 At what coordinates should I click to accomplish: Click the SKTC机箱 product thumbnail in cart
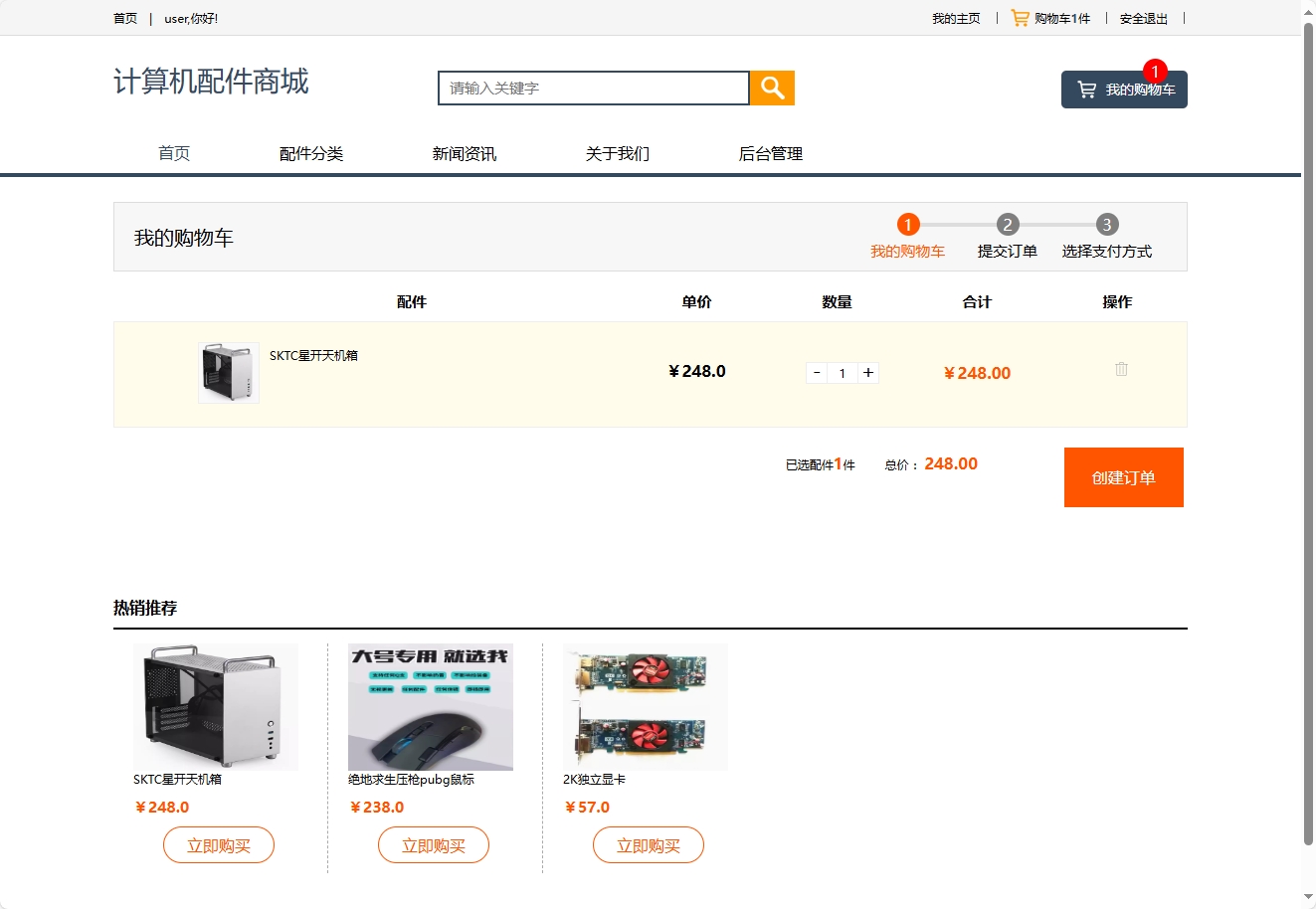click(228, 372)
